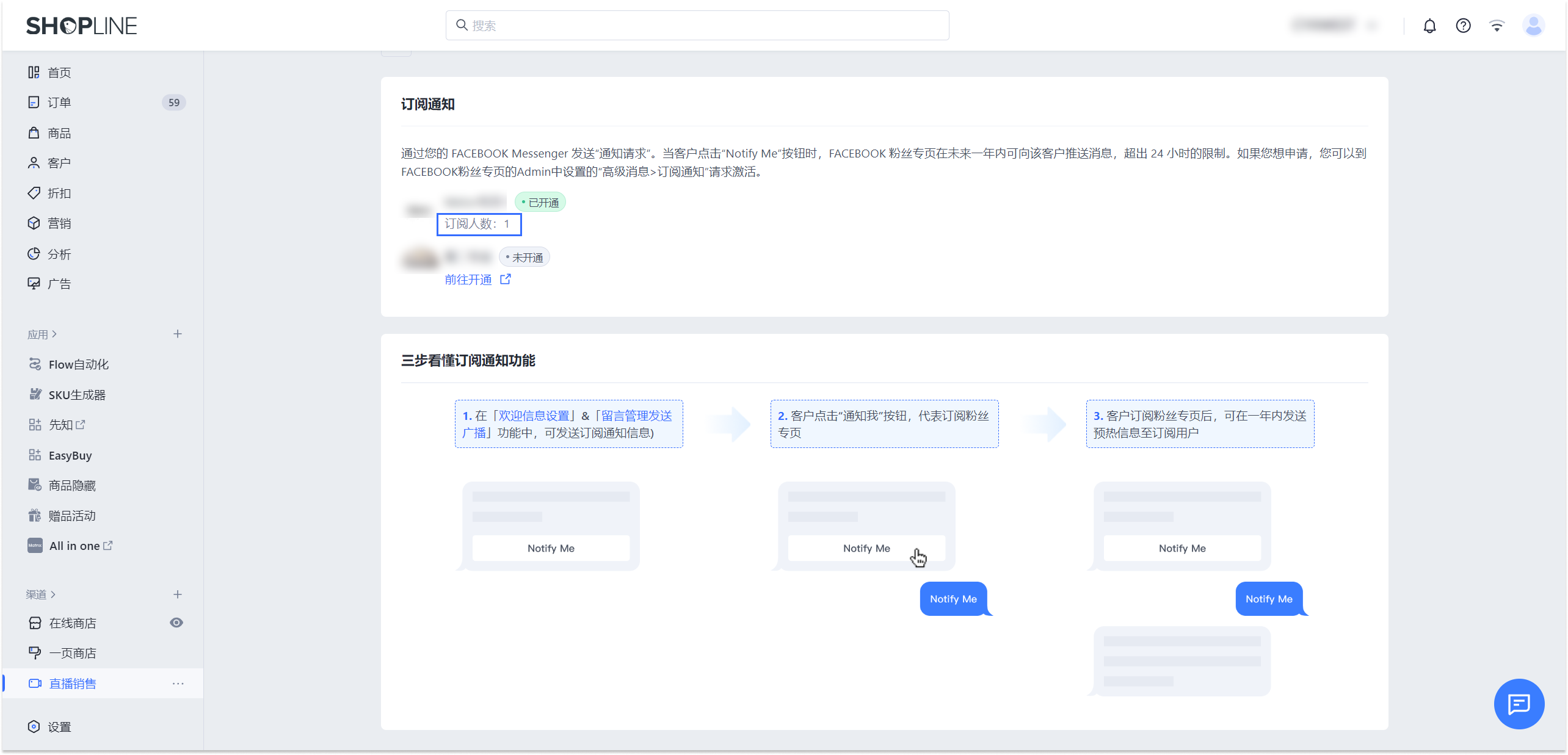Open the floating chat bubble button

click(x=1519, y=704)
